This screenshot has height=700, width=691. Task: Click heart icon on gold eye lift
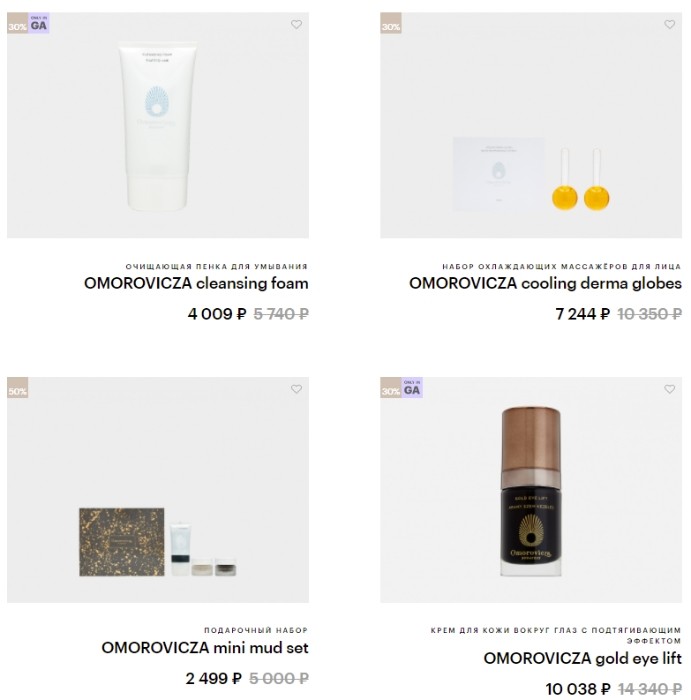tap(670, 389)
